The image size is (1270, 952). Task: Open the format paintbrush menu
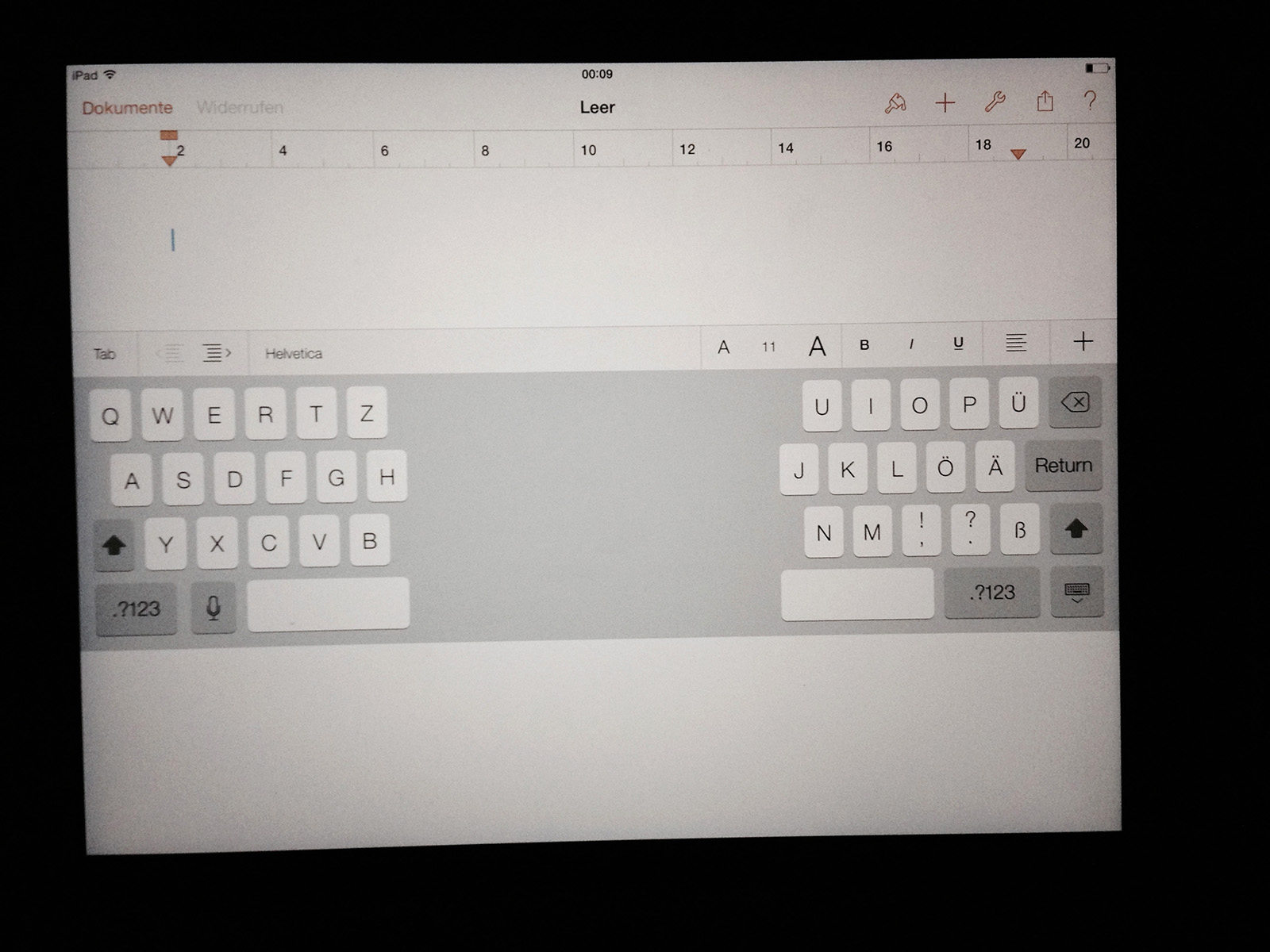895,103
